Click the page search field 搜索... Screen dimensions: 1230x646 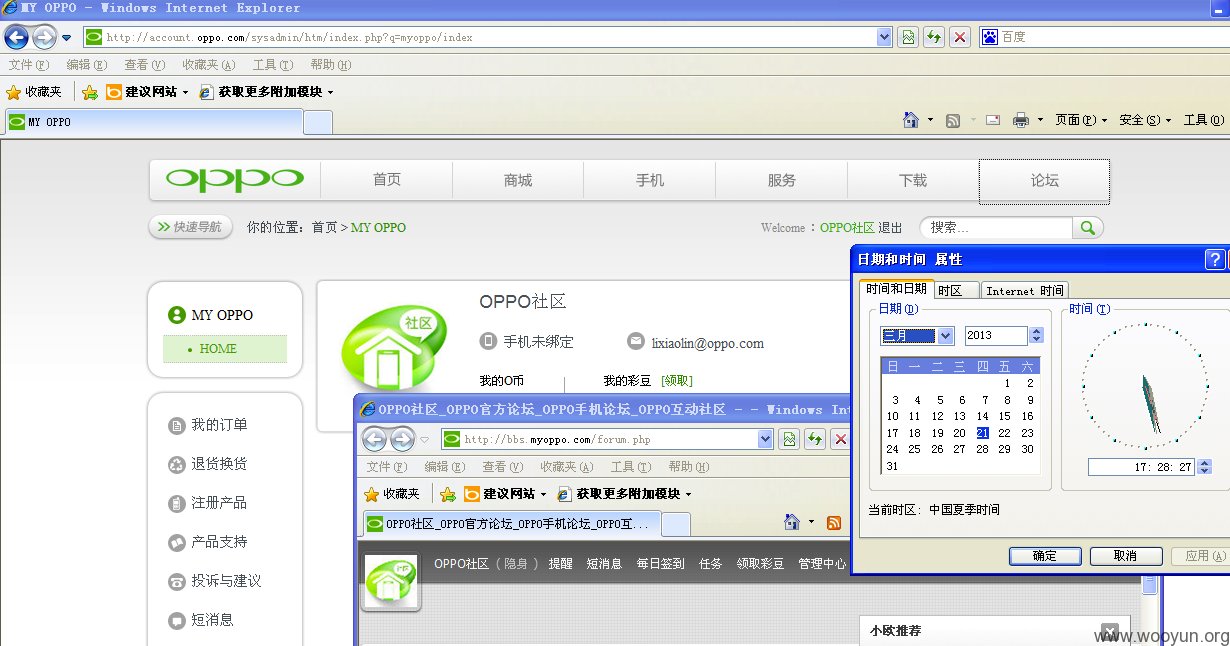(x=996, y=227)
